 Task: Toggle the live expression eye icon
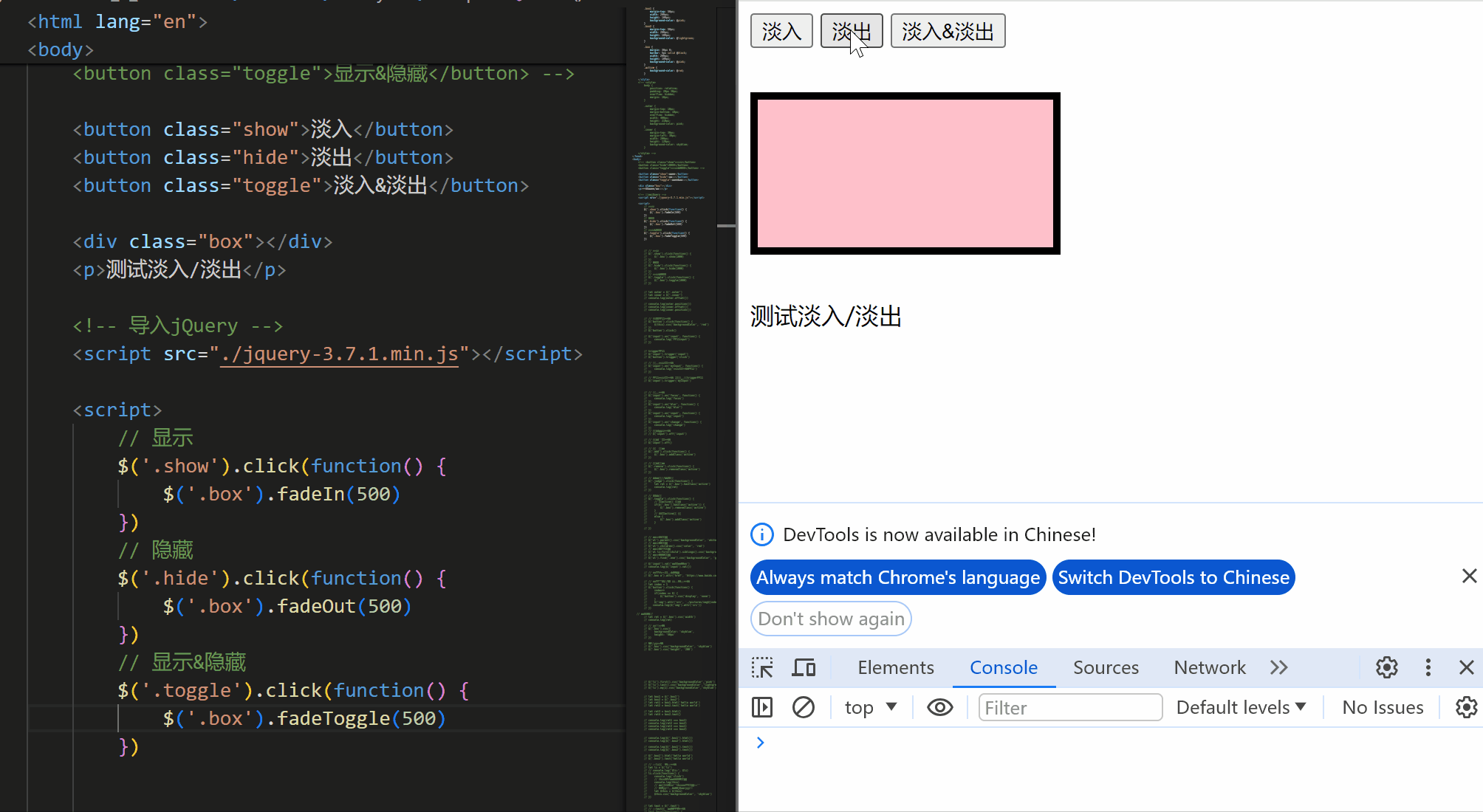click(x=939, y=708)
